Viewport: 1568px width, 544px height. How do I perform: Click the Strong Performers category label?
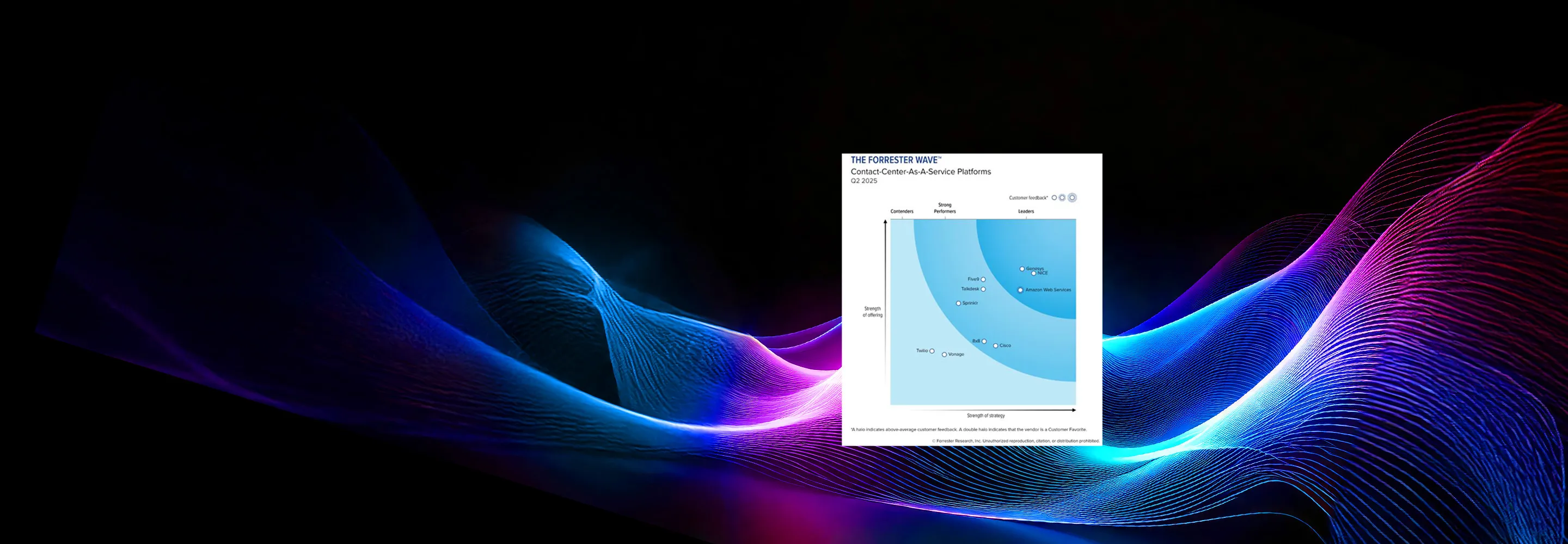[x=945, y=208]
